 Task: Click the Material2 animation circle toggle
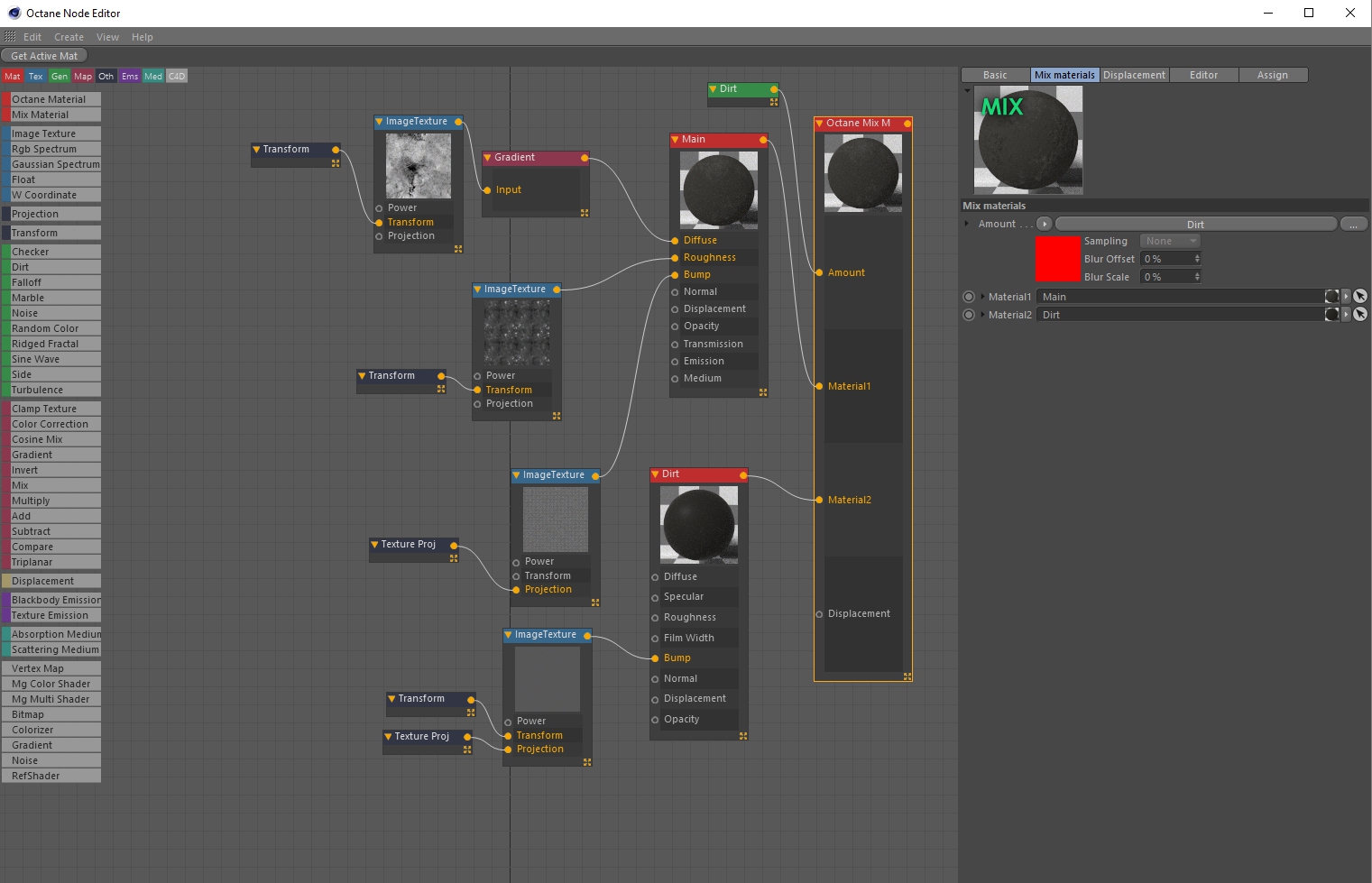point(969,315)
